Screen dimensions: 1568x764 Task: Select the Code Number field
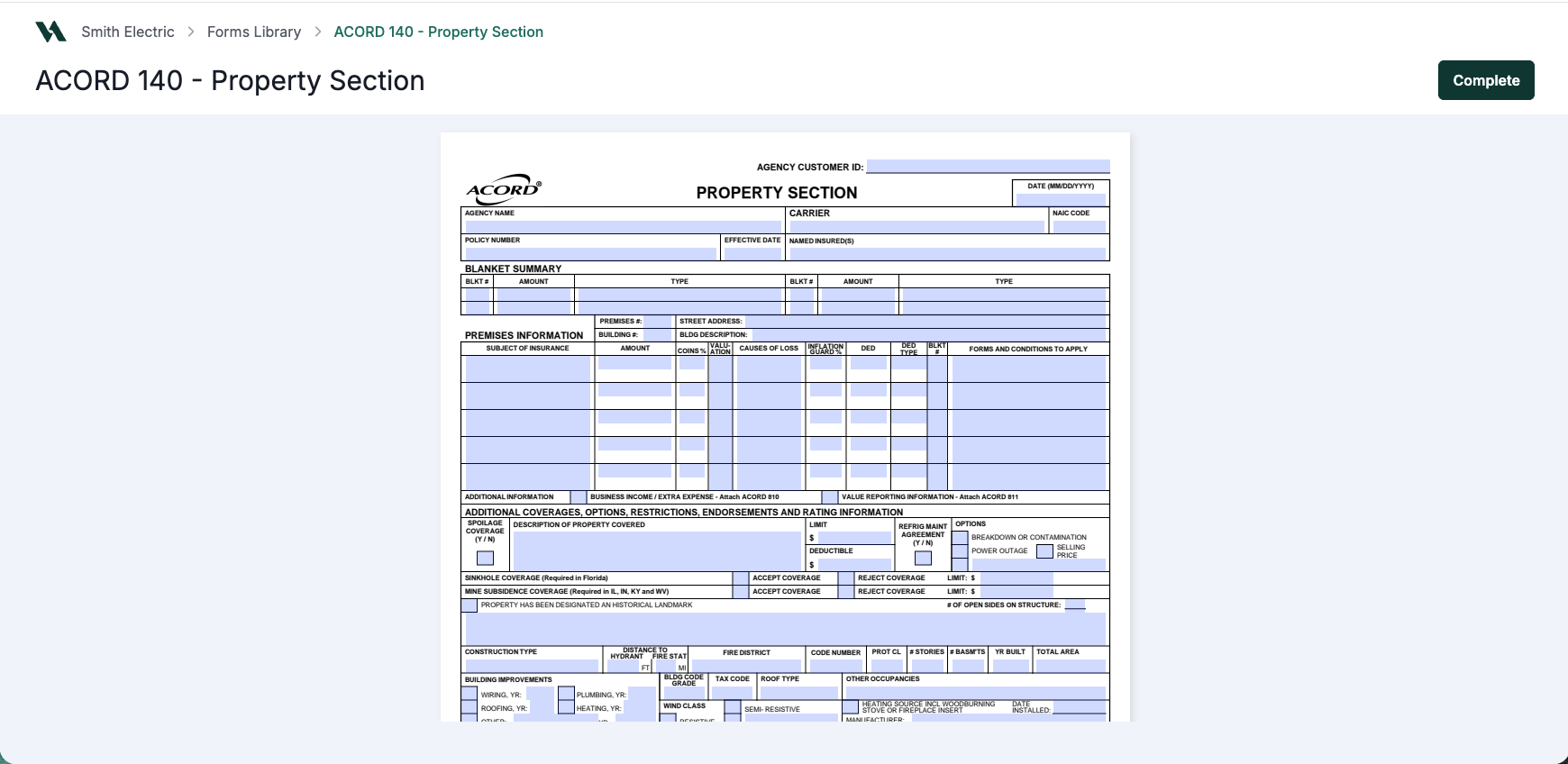click(x=835, y=666)
